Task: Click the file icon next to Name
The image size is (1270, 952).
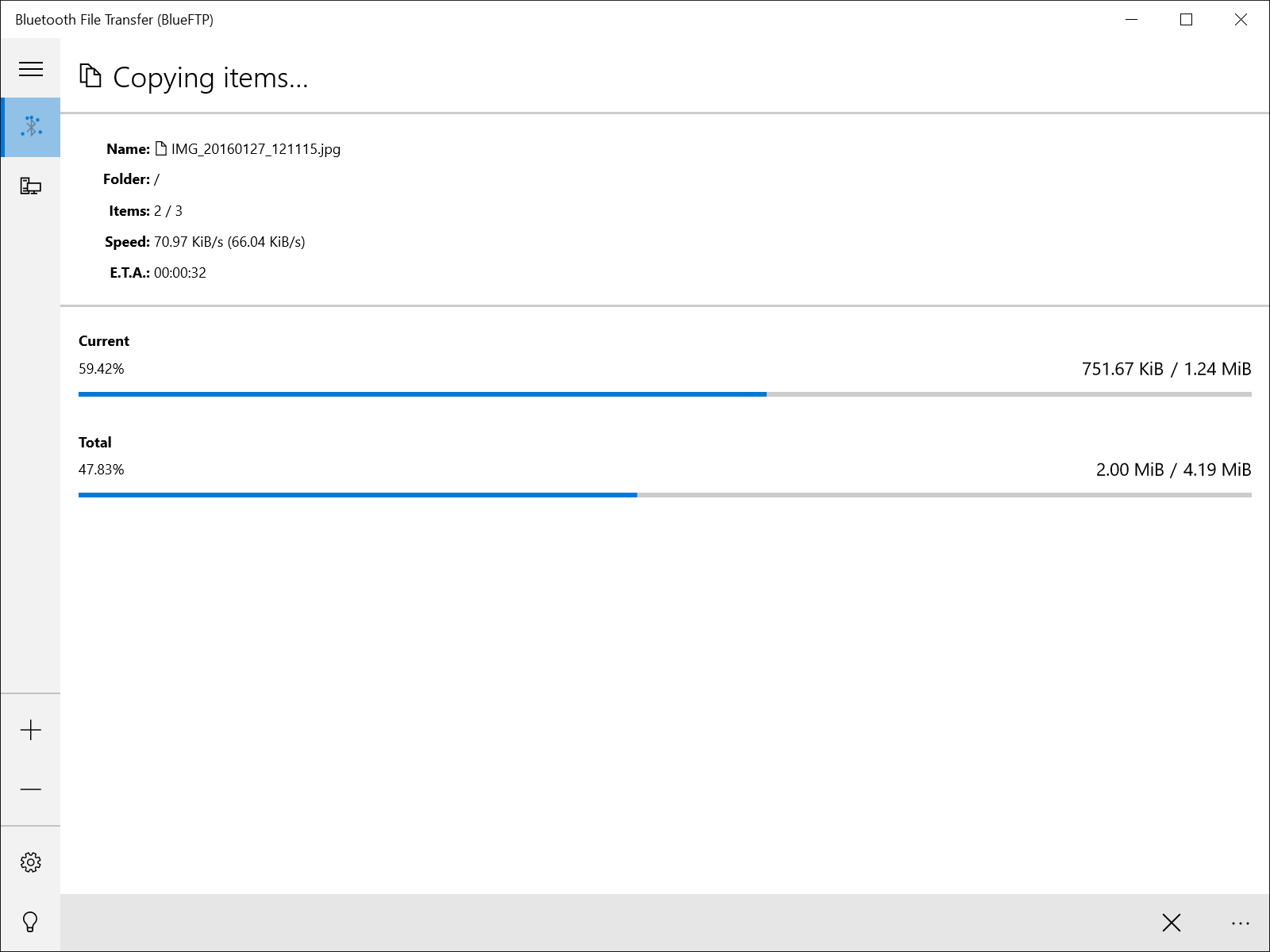Action: [x=161, y=148]
